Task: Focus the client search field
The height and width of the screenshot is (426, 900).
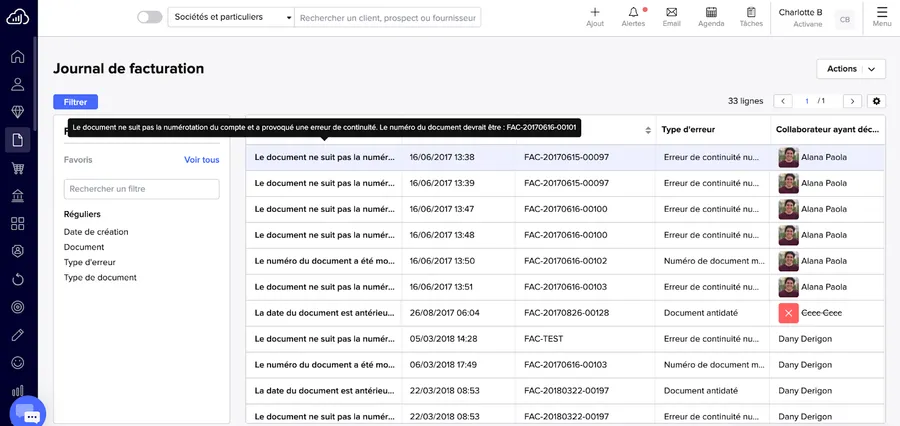Action: click(x=387, y=18)
